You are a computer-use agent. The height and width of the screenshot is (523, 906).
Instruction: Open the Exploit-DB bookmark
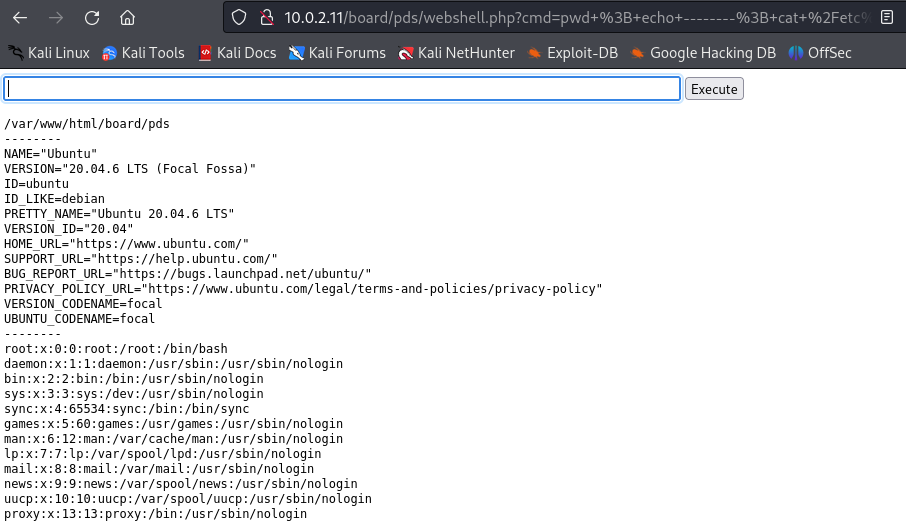pyautogui.click(x=573, y=53)
